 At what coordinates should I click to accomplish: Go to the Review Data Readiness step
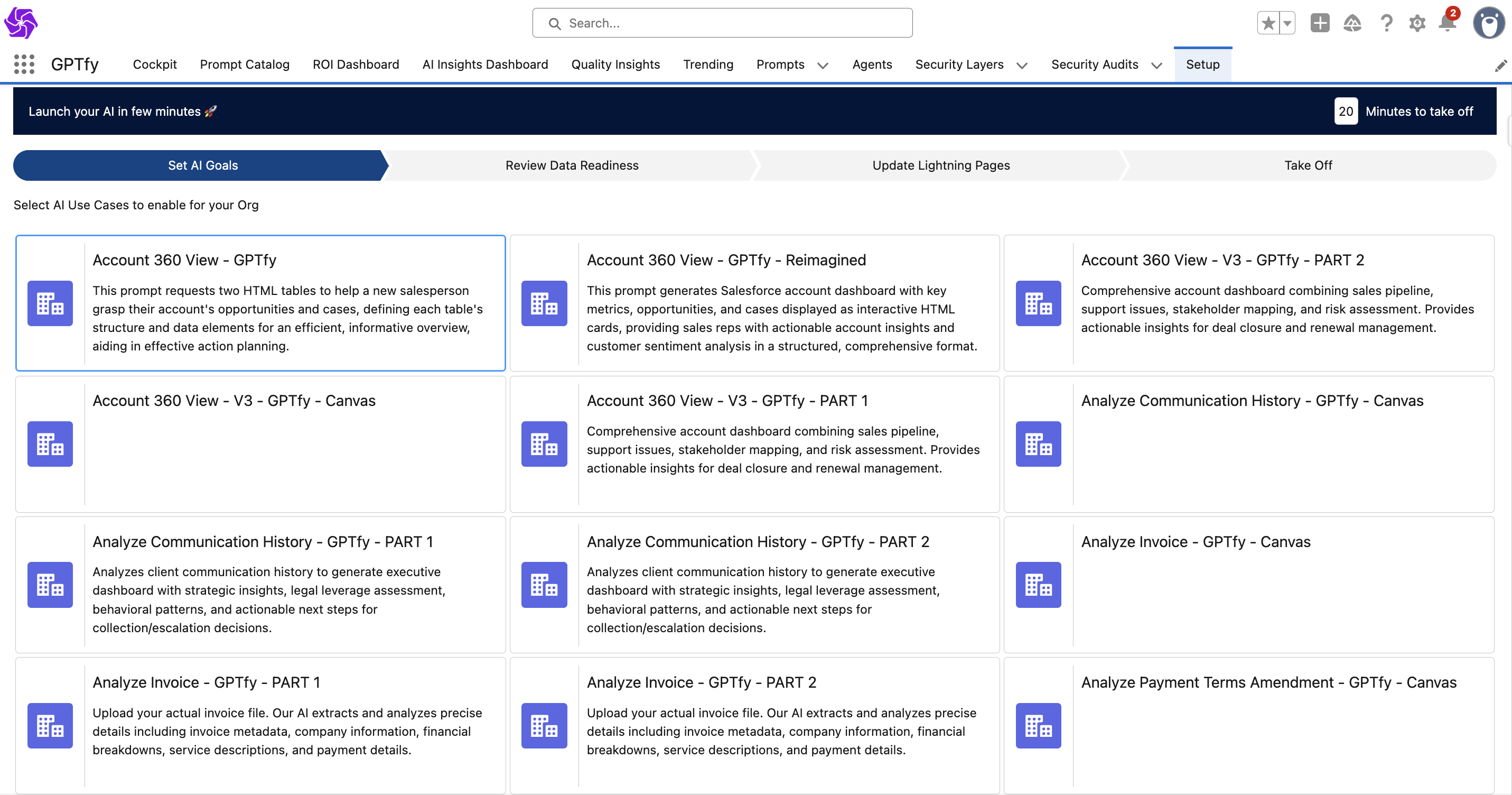(572, 165)
